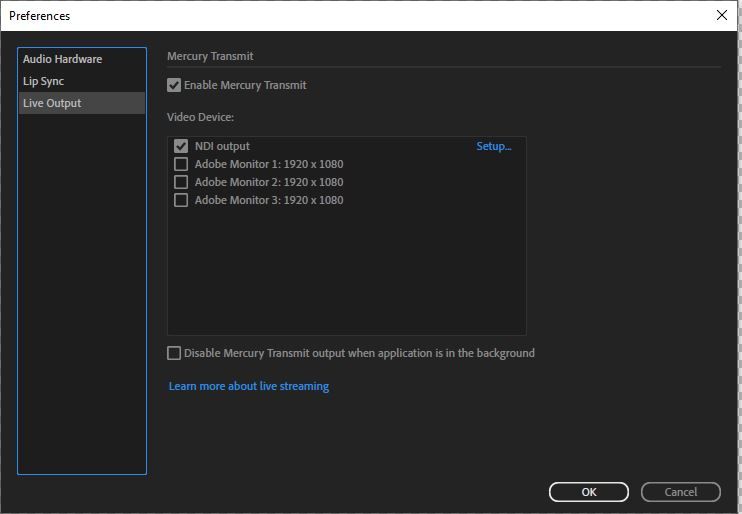Enable Adobe Monitor 3 checkbox
This screenshot has width=742, height=514.
coord(181,200)
